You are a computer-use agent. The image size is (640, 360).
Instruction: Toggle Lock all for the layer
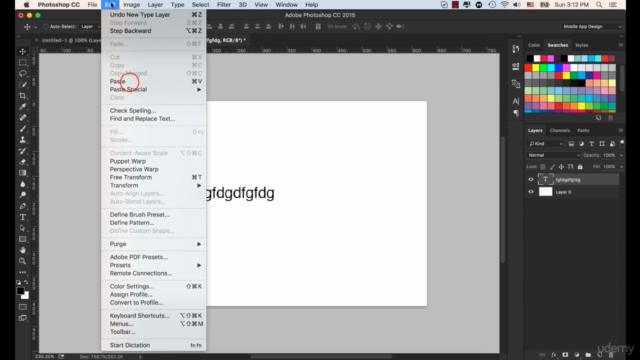[580, 167]
